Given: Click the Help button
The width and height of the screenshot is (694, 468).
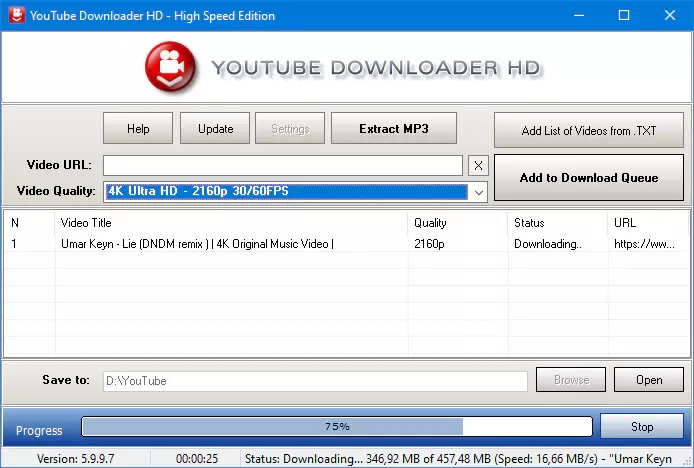Looking at the screenshot, I should pyautogui.click(x=138, y=128).
